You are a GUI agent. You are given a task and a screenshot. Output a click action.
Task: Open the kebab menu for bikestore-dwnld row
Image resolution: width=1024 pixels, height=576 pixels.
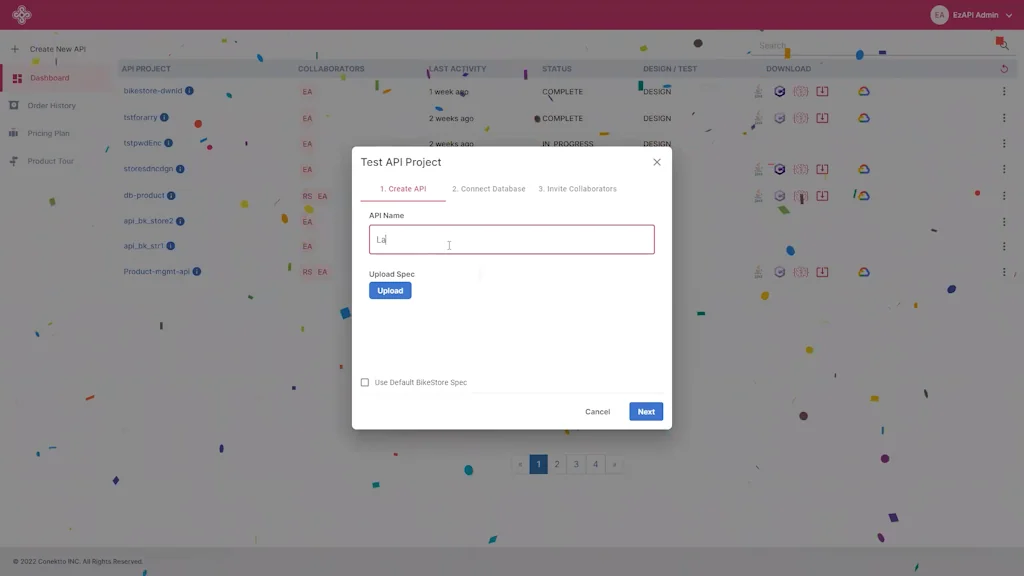(x=1004, y=91)
